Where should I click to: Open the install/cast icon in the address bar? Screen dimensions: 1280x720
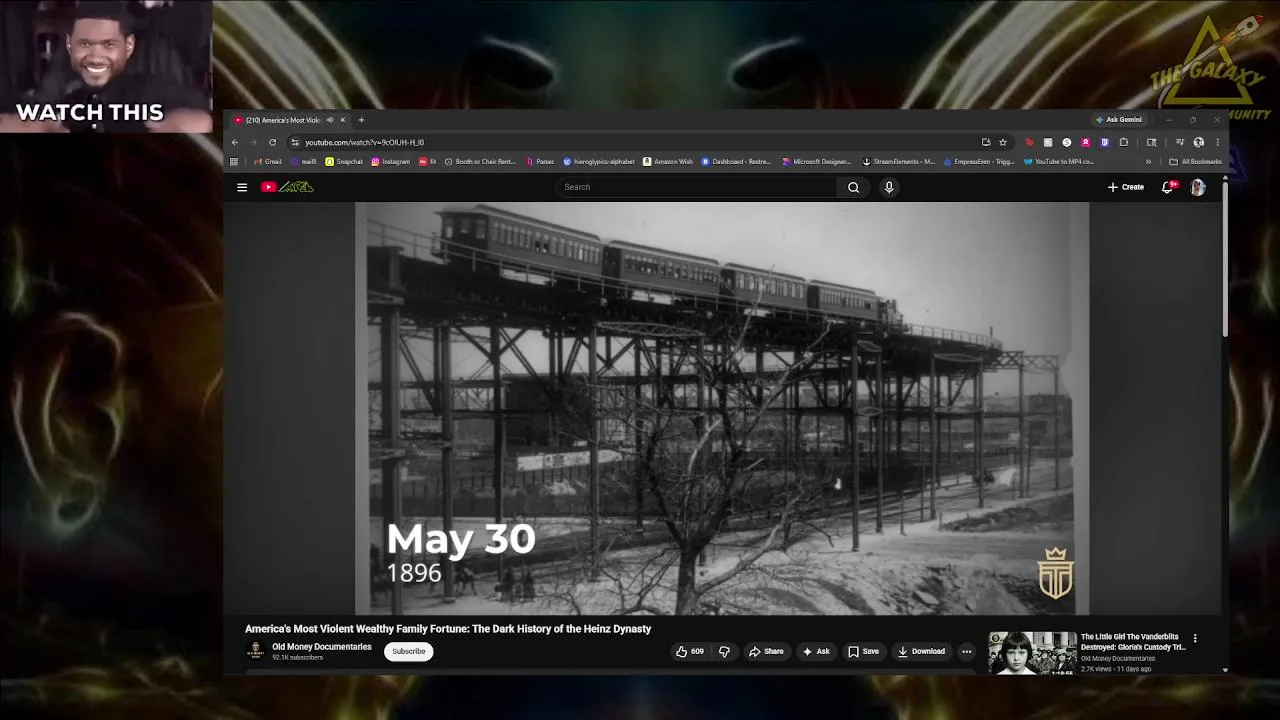click(x=986, y=142)
